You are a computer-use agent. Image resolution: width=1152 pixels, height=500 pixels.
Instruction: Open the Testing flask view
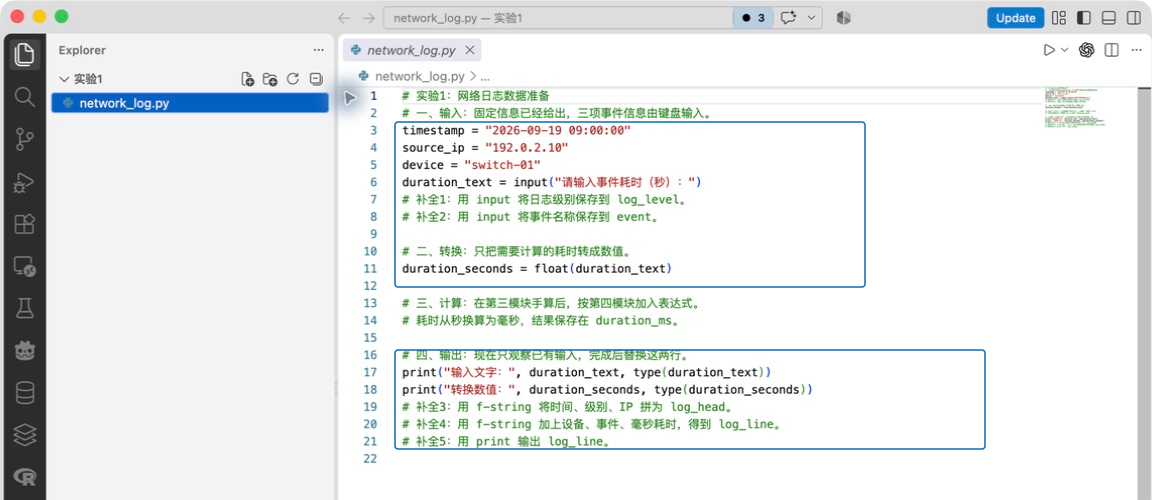click(24, 309)
